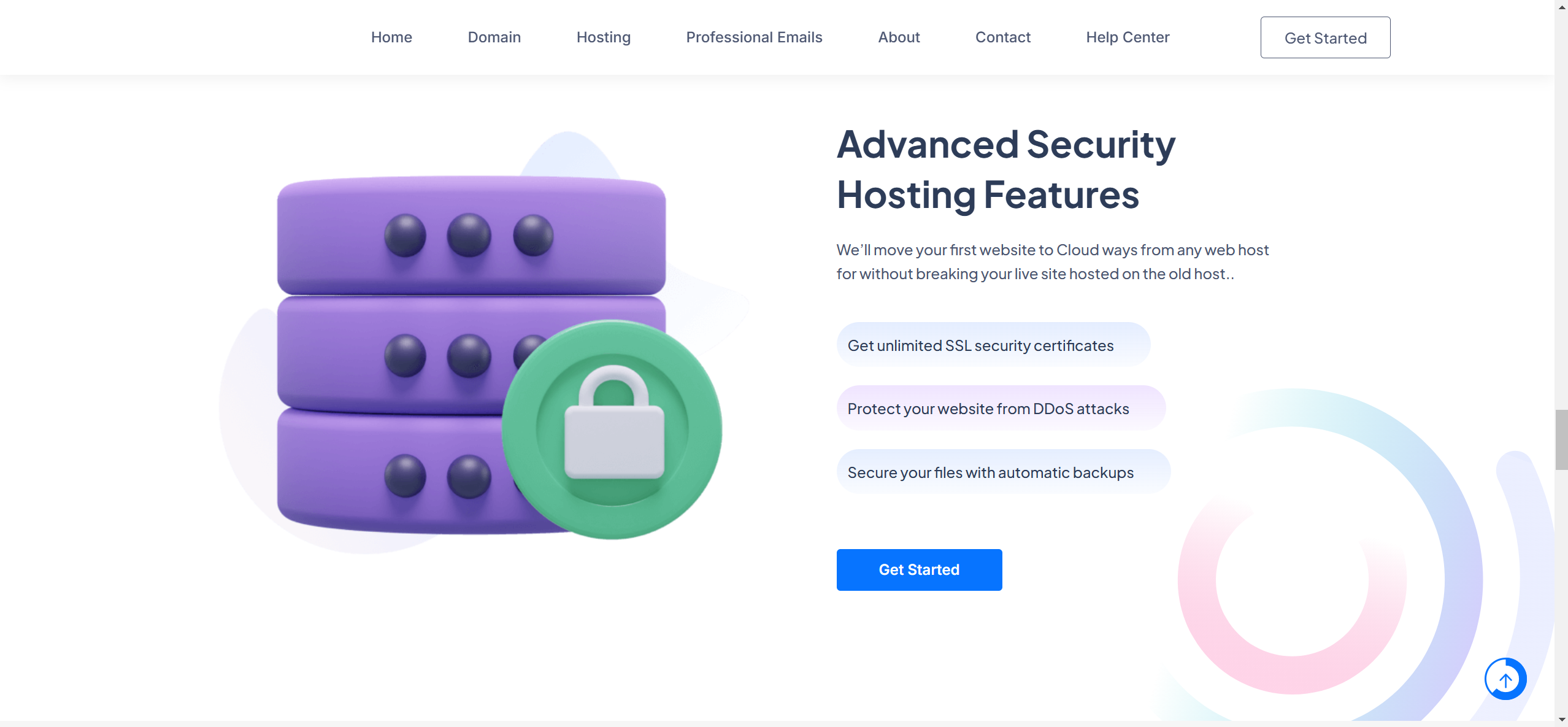The image size is (1568, 727).
Task: Click the scroll-to-top arrow icon
Action: [x=1505, y=679]
